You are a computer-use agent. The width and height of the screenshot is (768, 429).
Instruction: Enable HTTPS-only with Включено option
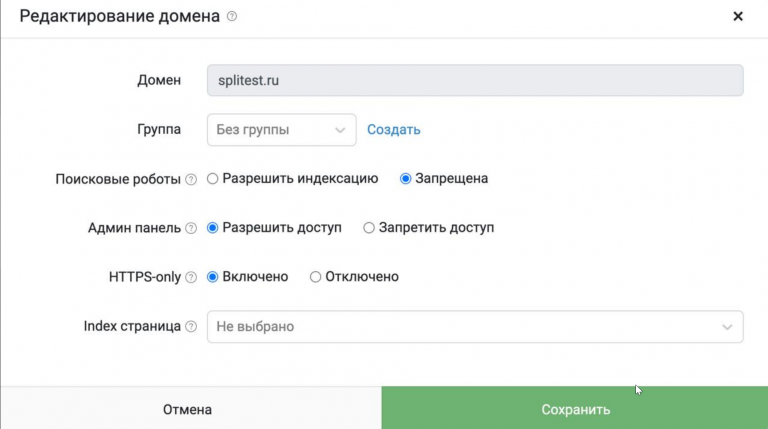212,277
